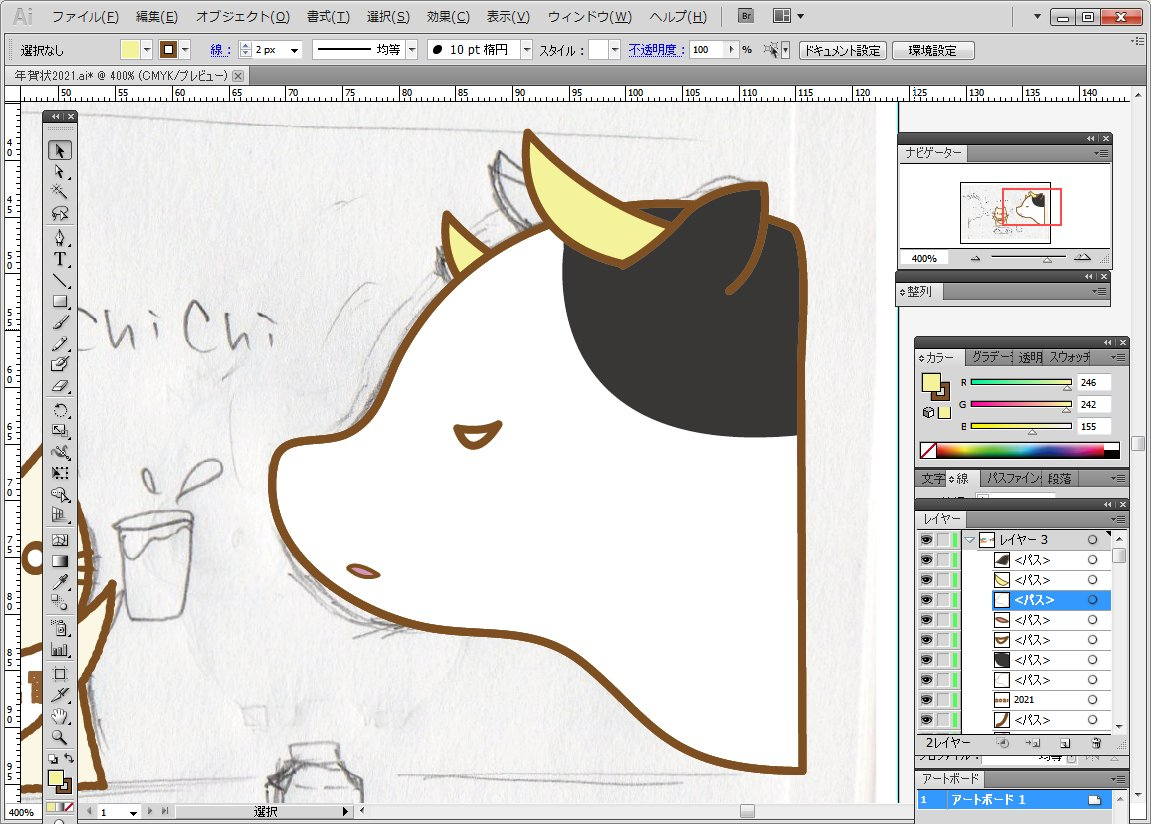Select the Type tool
Screen dimensions: 1151x824
click(x=61, y=259)
